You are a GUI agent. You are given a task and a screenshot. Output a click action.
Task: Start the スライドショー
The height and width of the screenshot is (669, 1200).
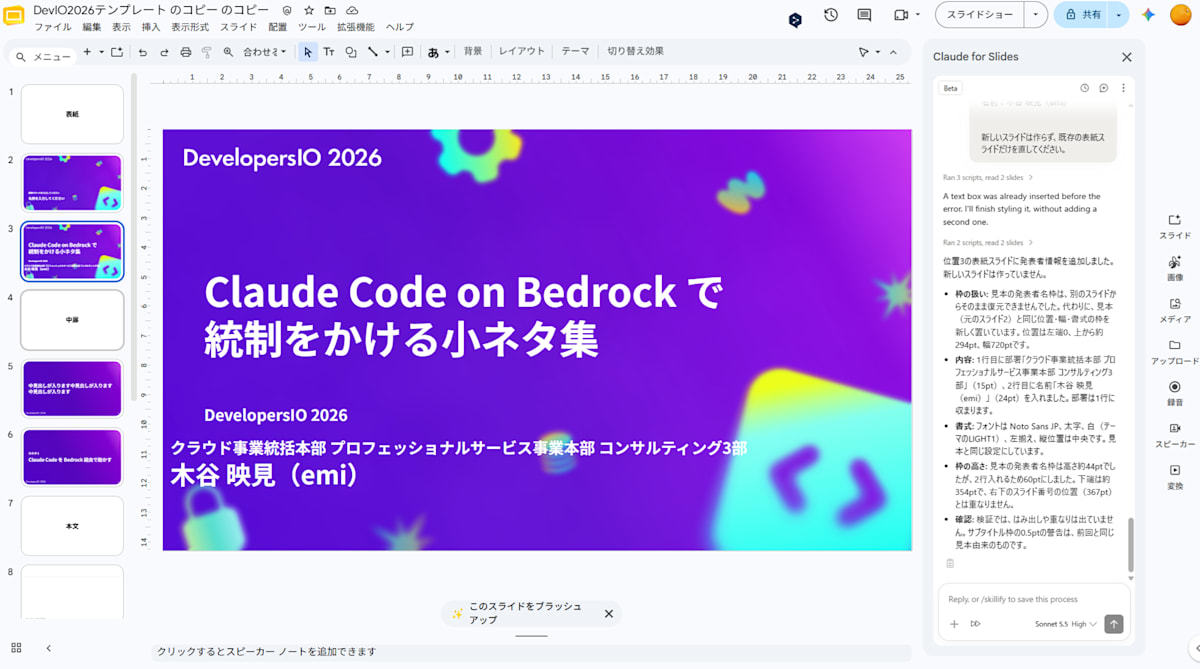point(980,15)
